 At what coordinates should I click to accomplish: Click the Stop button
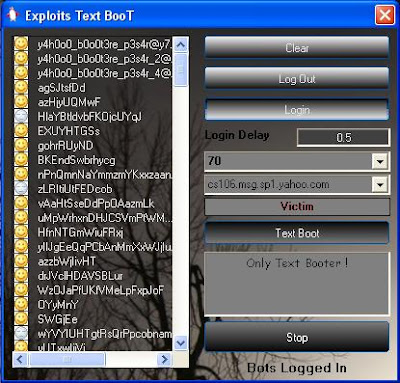pyautogui.click(x=297, y=337)
